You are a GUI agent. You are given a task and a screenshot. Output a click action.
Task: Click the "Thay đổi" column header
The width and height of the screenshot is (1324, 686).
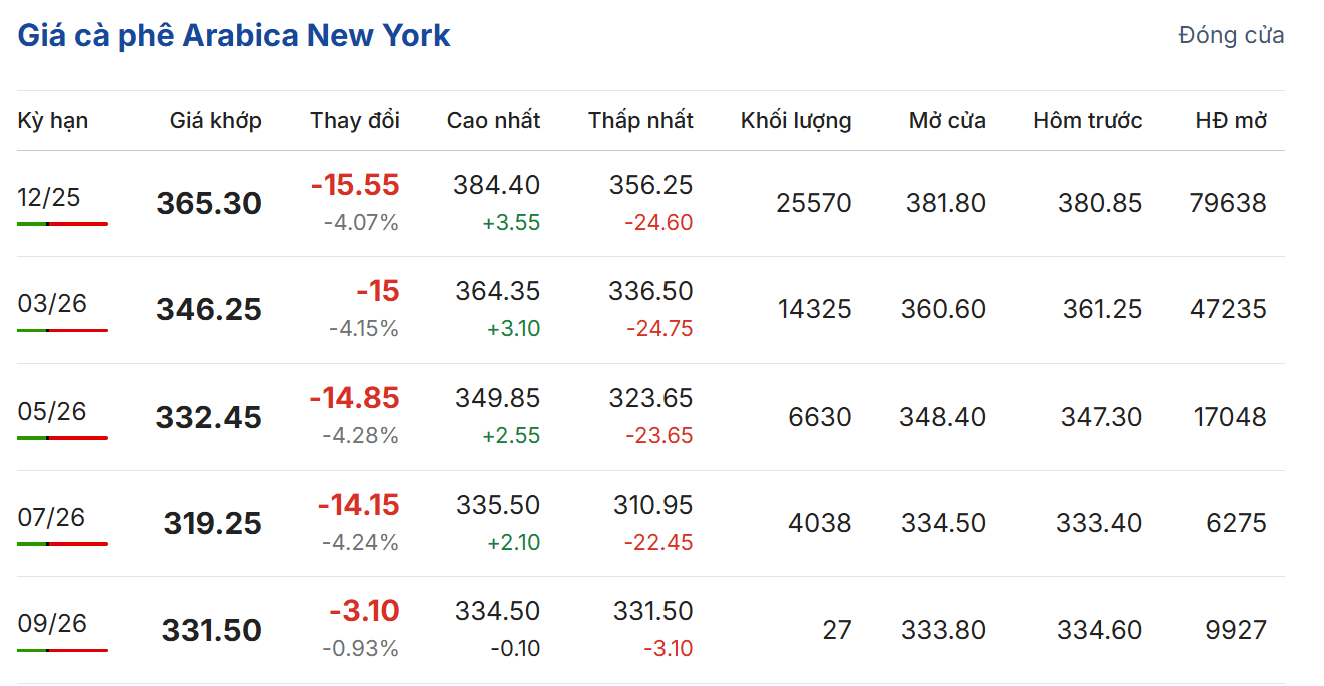pos(354,121)
